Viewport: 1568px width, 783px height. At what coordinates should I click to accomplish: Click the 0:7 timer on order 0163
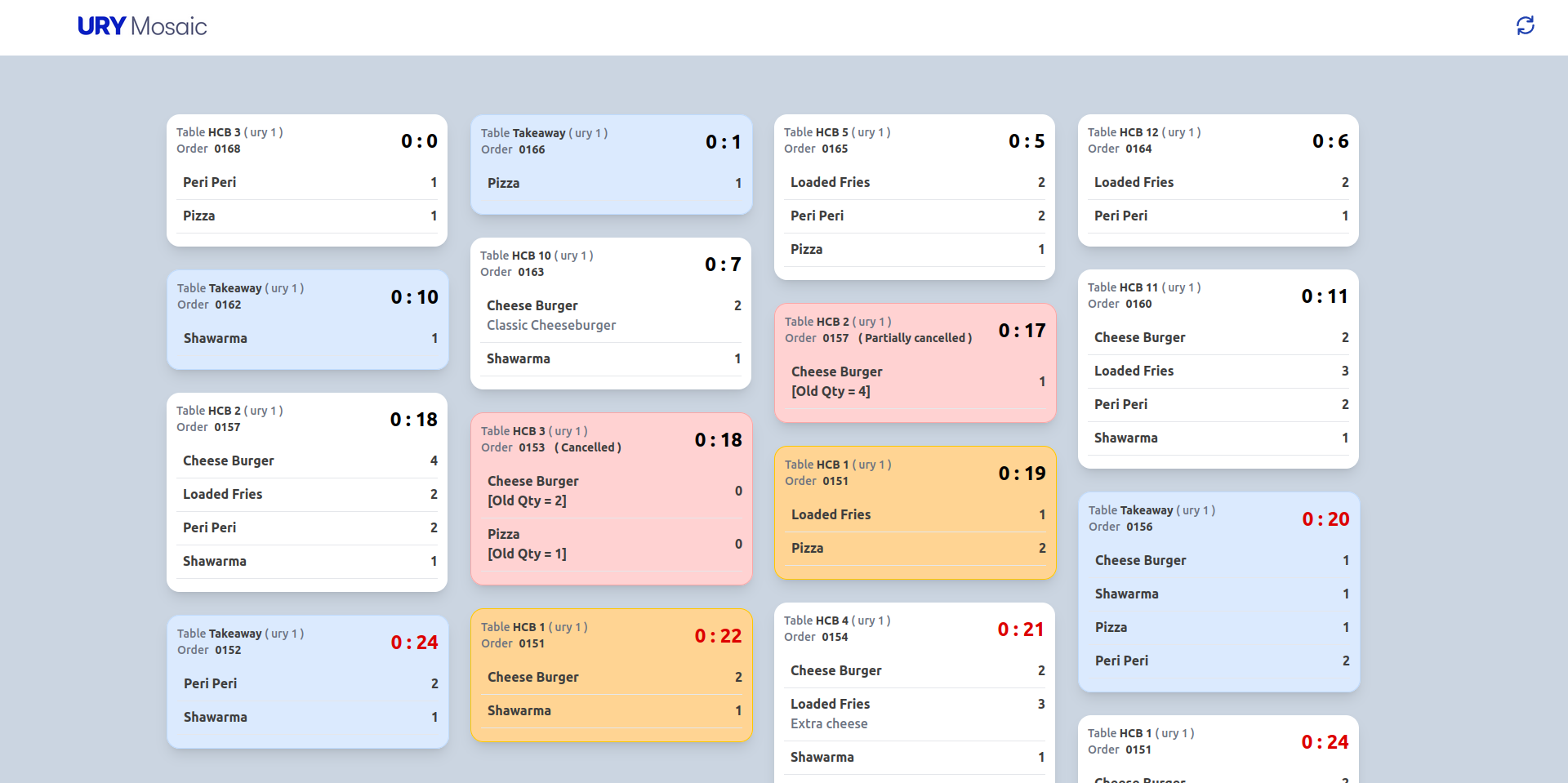click(723, 265)
